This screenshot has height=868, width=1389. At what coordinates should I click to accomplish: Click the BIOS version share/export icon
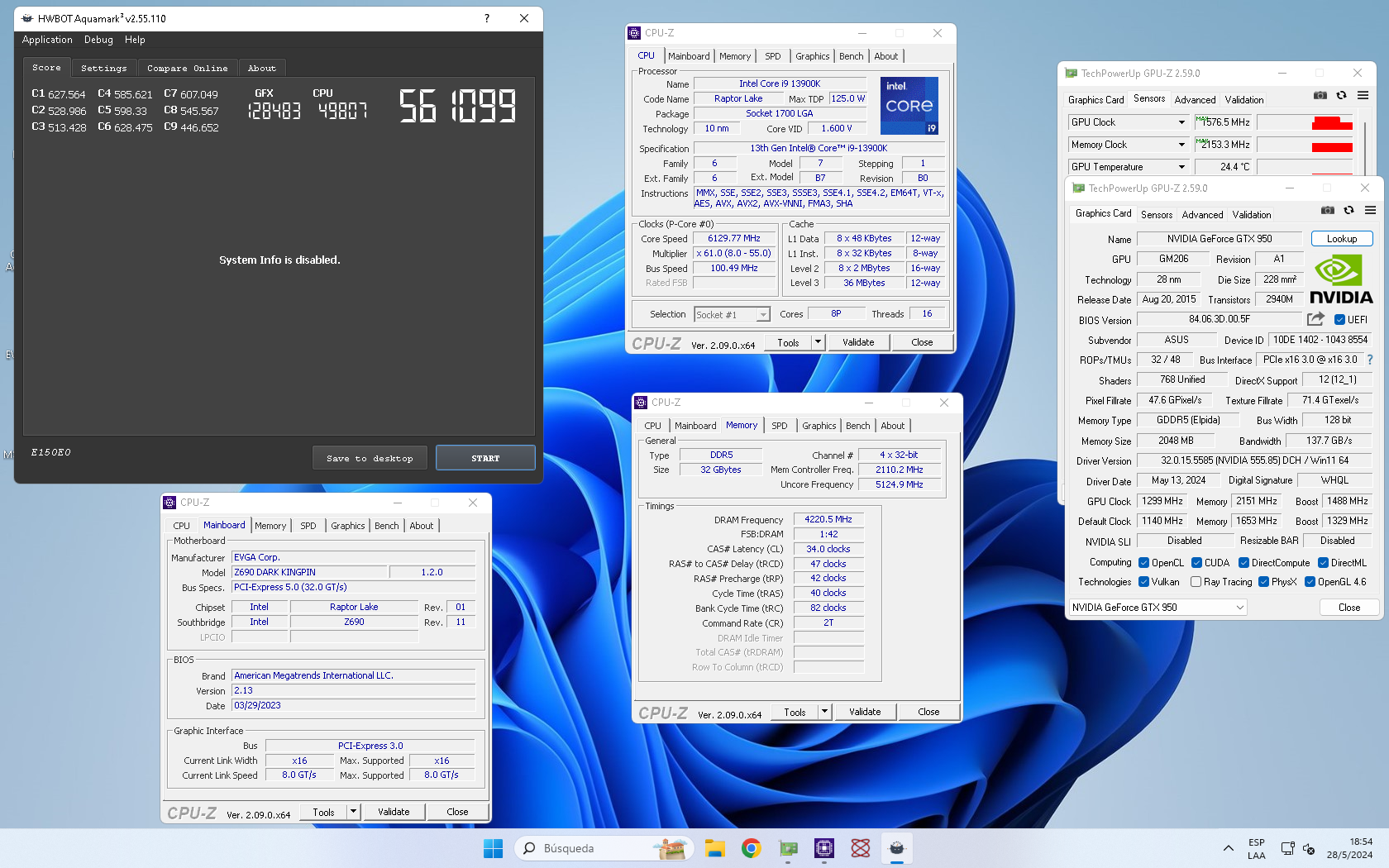tap(1315, 319)
